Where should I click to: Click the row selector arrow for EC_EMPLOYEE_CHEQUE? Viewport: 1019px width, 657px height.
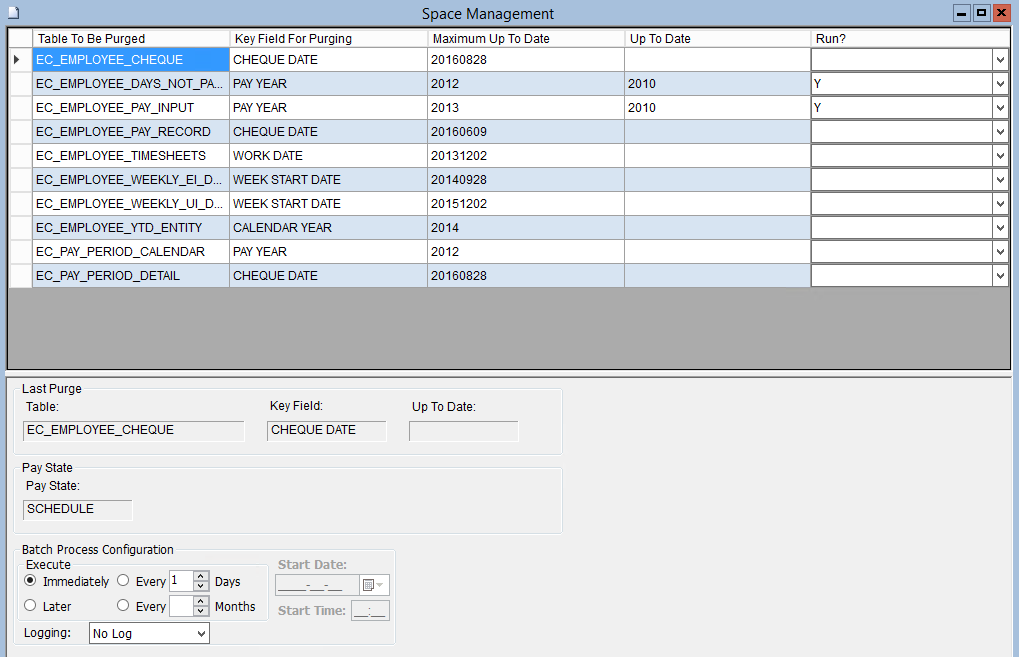click(17, 60)
